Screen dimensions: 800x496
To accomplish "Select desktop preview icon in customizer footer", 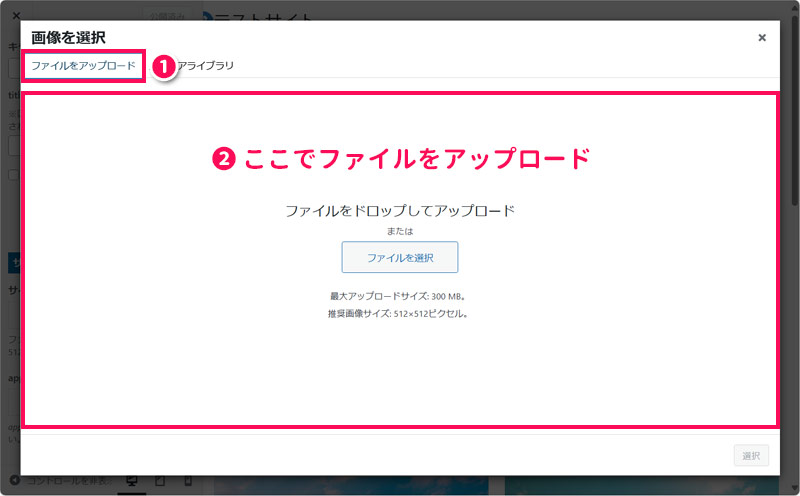I will 132,481.
